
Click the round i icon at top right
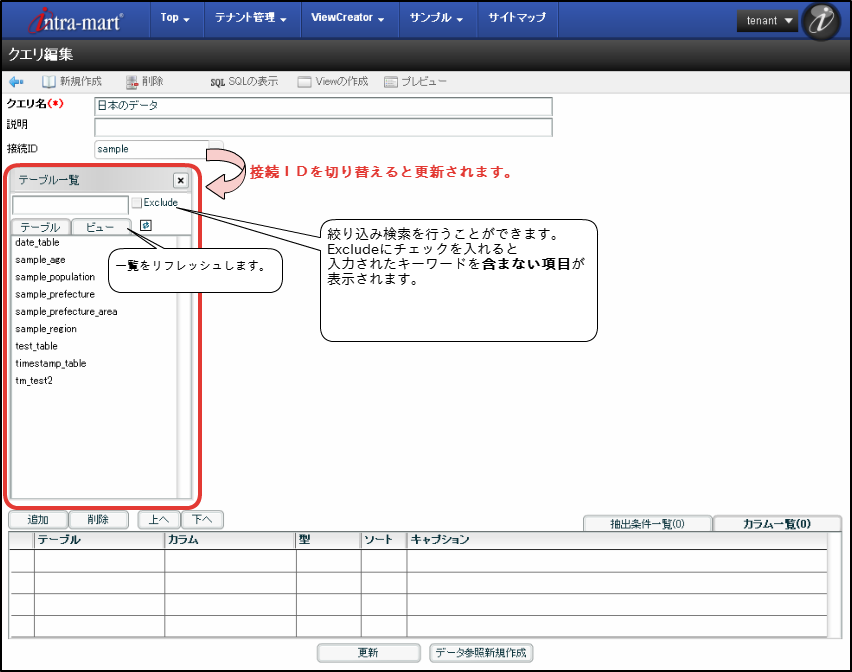(x=820, y=21)
